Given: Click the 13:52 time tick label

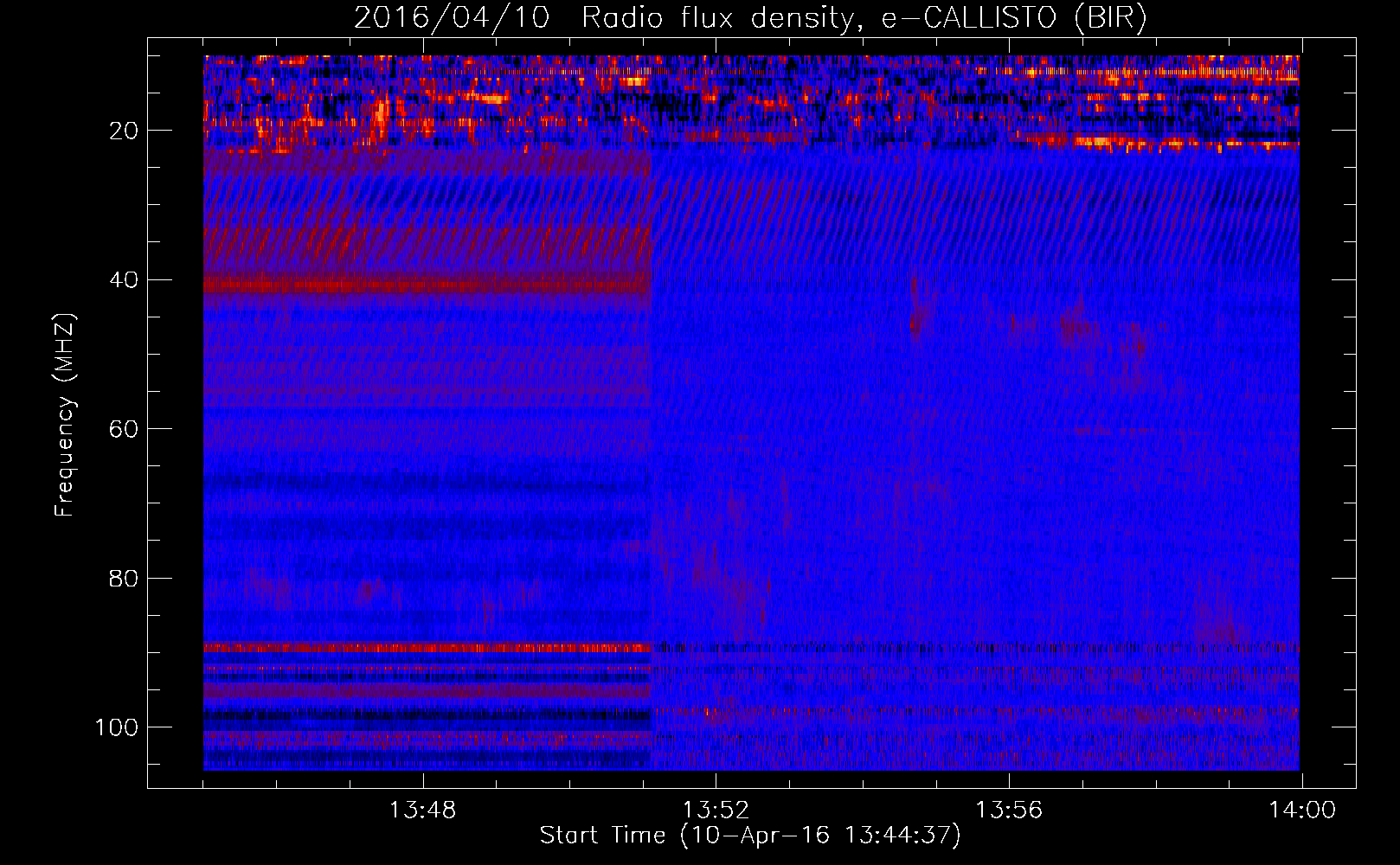Looking at the screenshot, I should click(716, 811).
